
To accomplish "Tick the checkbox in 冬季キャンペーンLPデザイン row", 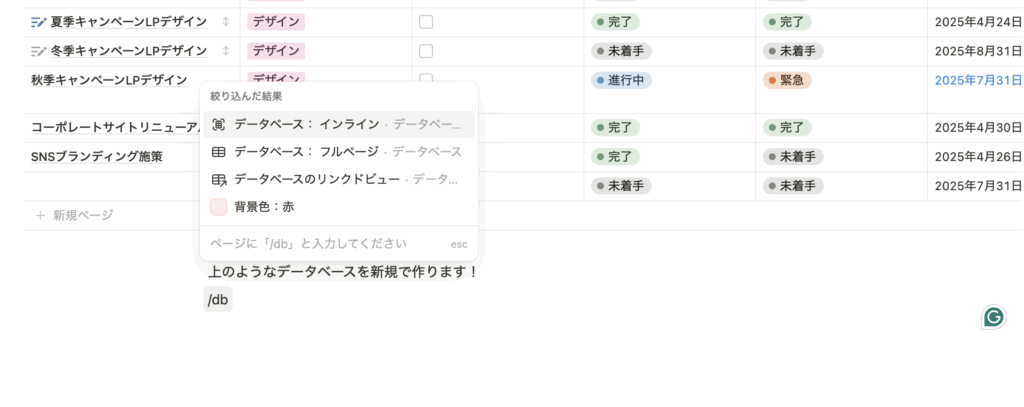I will 426,51.
